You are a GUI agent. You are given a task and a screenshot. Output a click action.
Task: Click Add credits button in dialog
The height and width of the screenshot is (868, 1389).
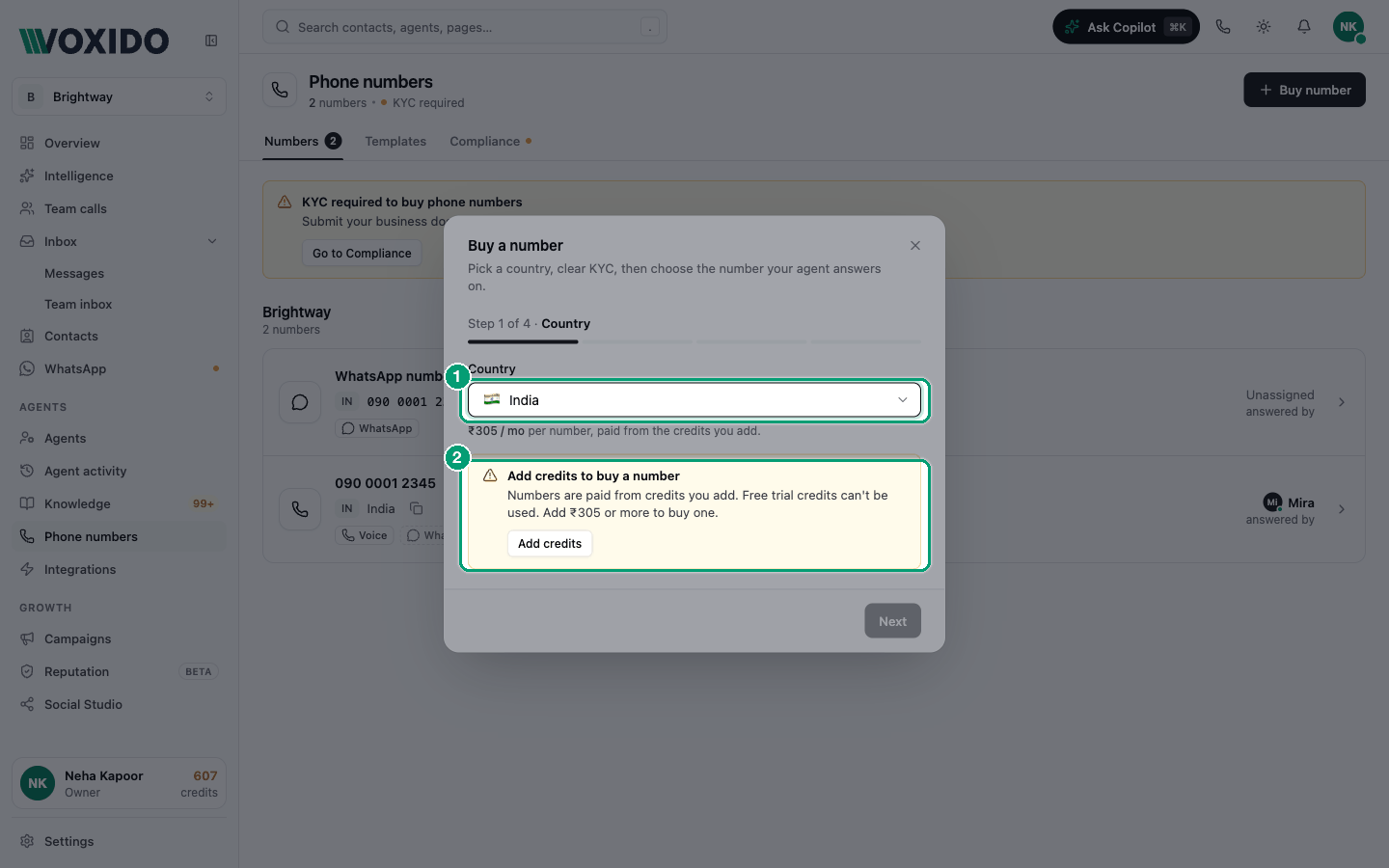pyautogui.click(x=550, y=544)
